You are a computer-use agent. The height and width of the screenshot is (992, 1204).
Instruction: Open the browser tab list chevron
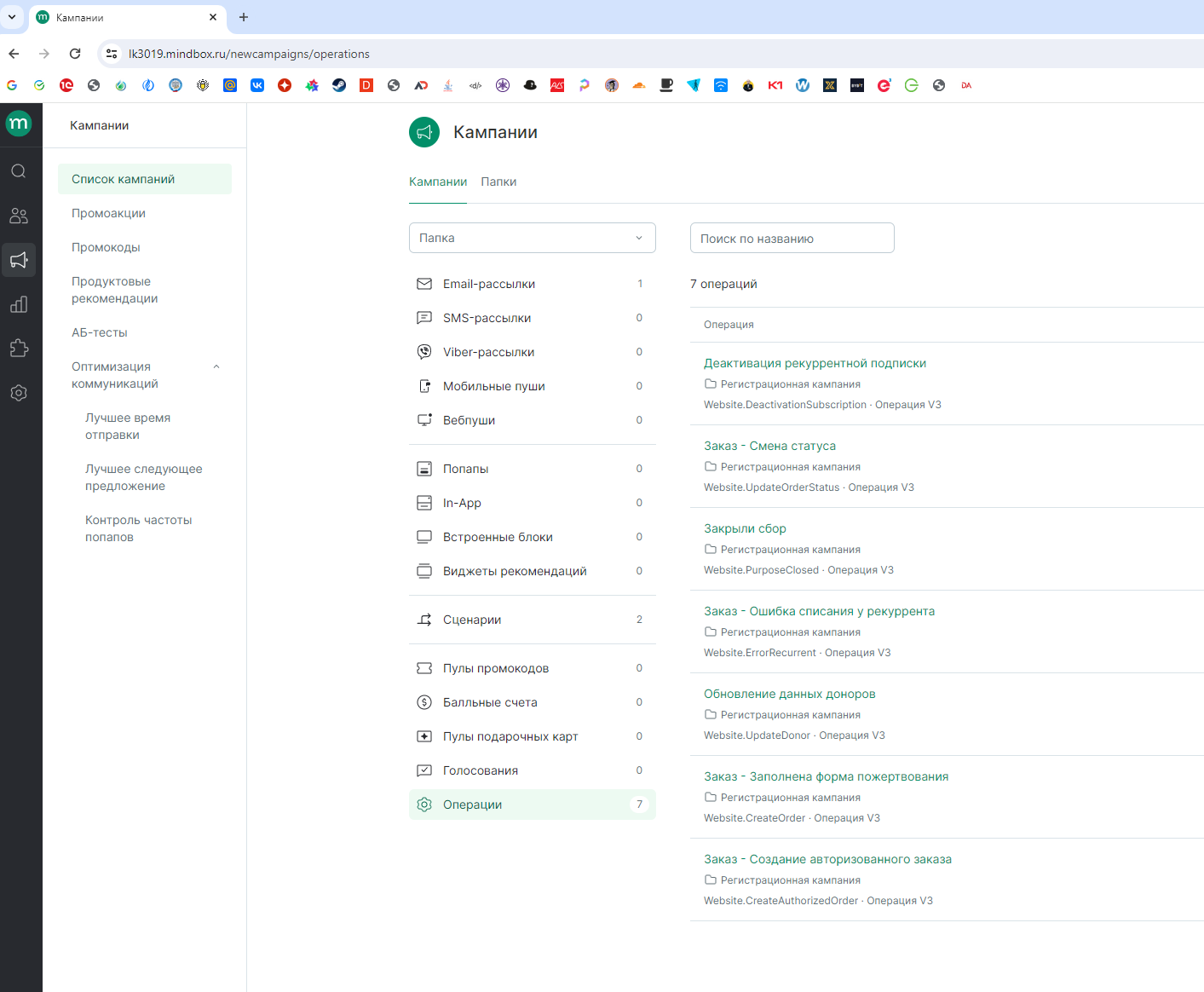coord(12,17)
